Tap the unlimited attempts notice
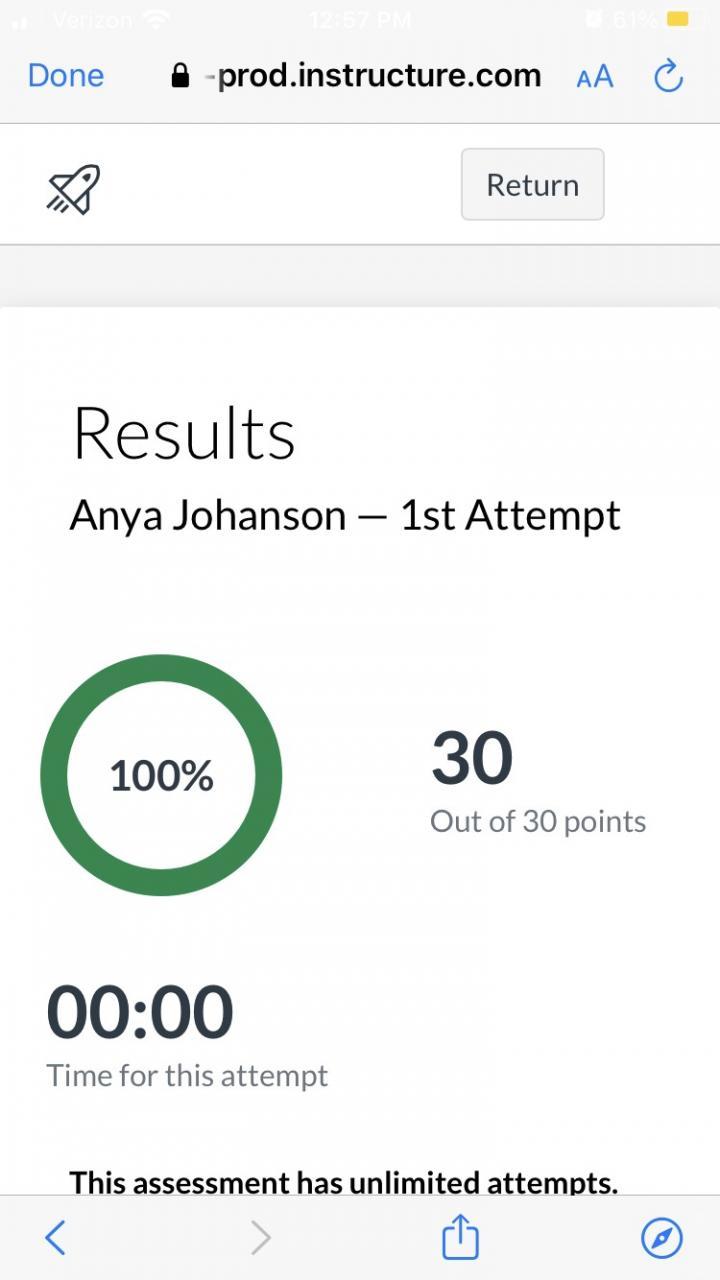720x1280 pixels. point(343,1182)
